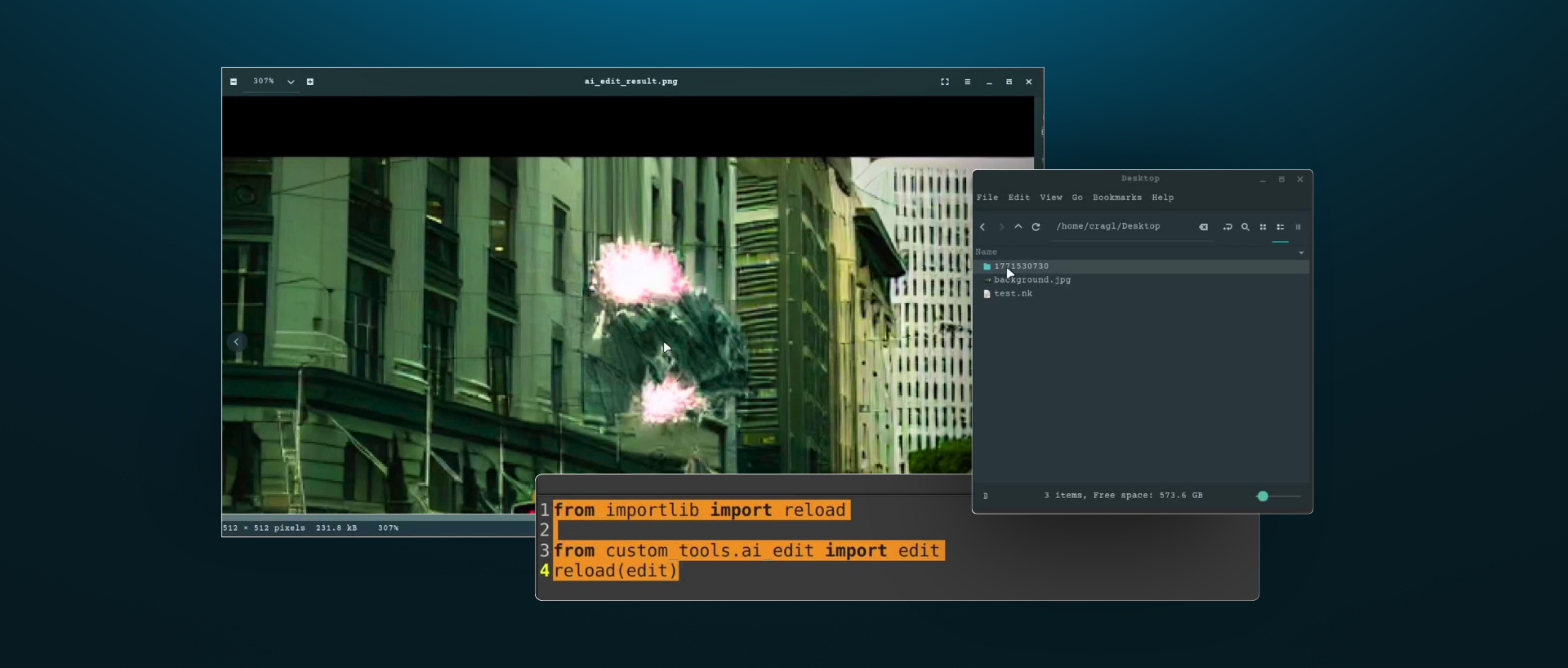Go up to the parent folder
1568x668 pixels.
[x=1018, y=227]
